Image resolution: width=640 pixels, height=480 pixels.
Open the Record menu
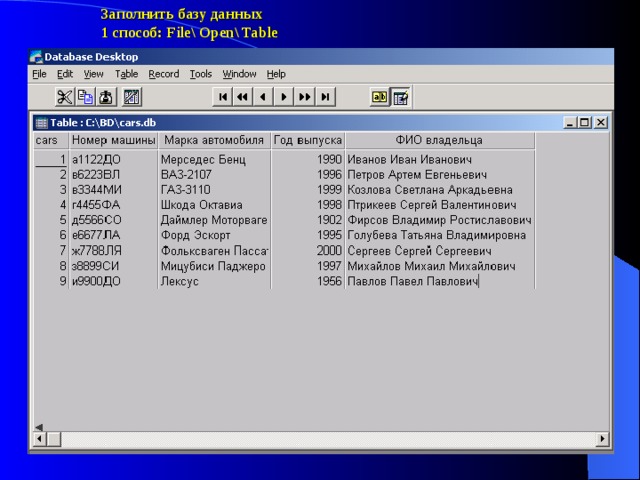[x=164, y=74]
